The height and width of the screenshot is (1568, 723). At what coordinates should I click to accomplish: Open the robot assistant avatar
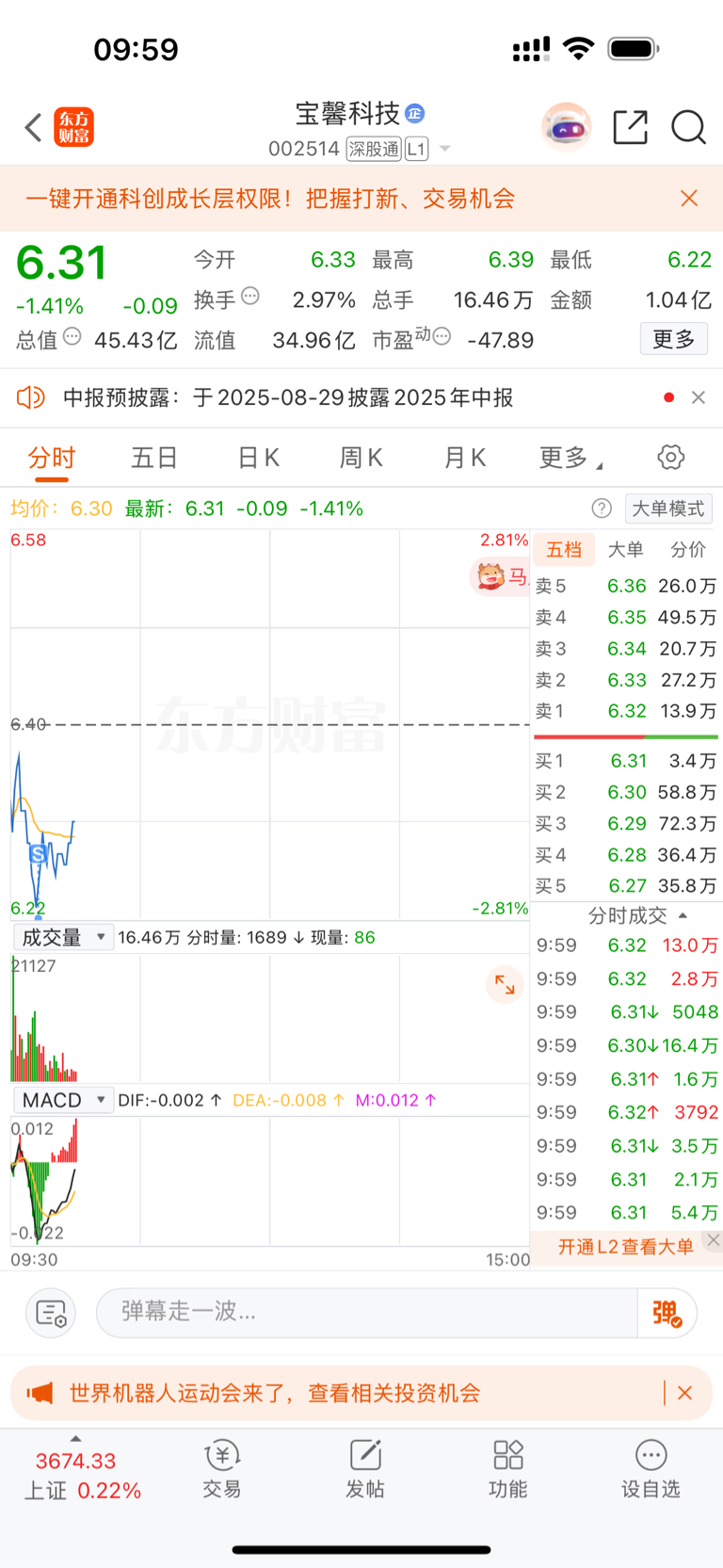[x=566, y=127]
